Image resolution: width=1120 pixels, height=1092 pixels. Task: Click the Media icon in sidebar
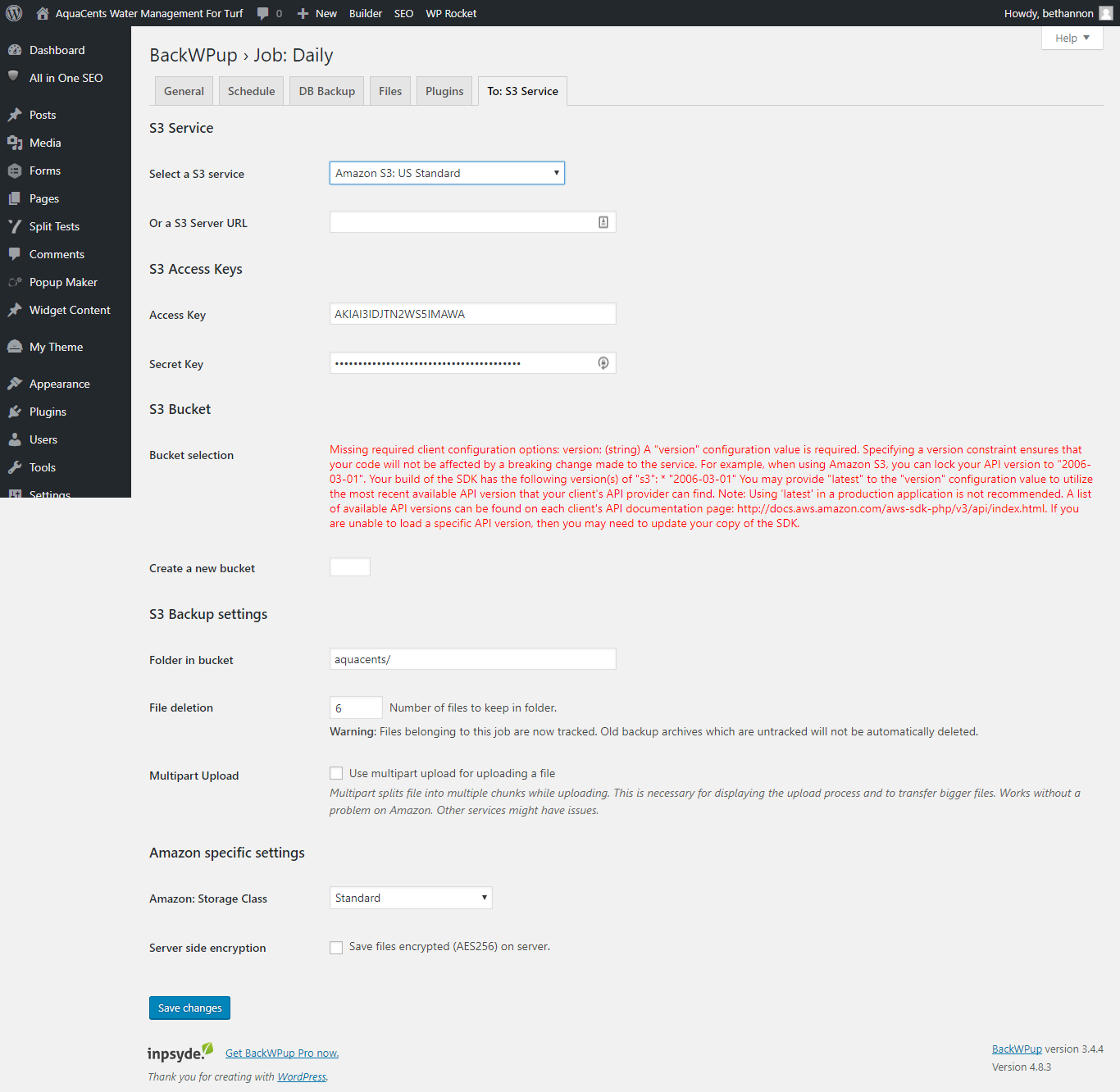tap(15, 143)
